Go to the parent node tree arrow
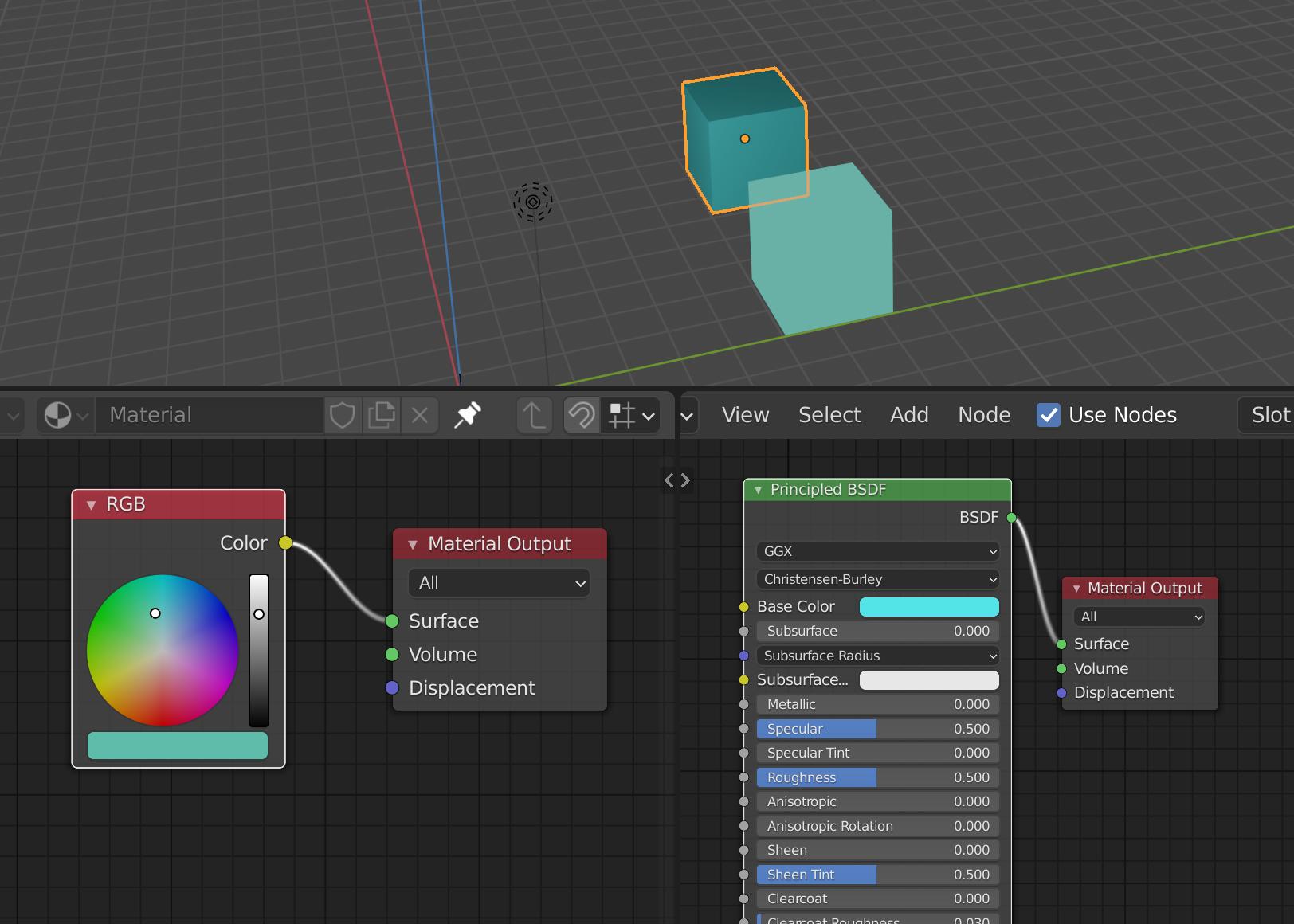 [534, 414]
